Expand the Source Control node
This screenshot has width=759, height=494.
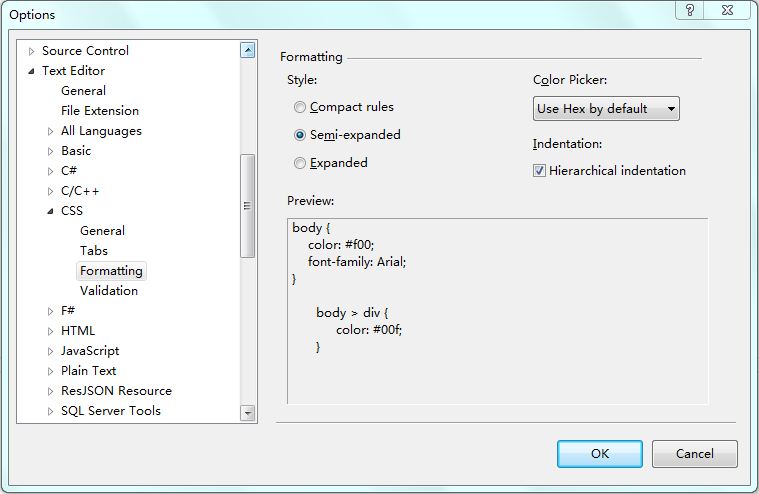click(31, 51)
